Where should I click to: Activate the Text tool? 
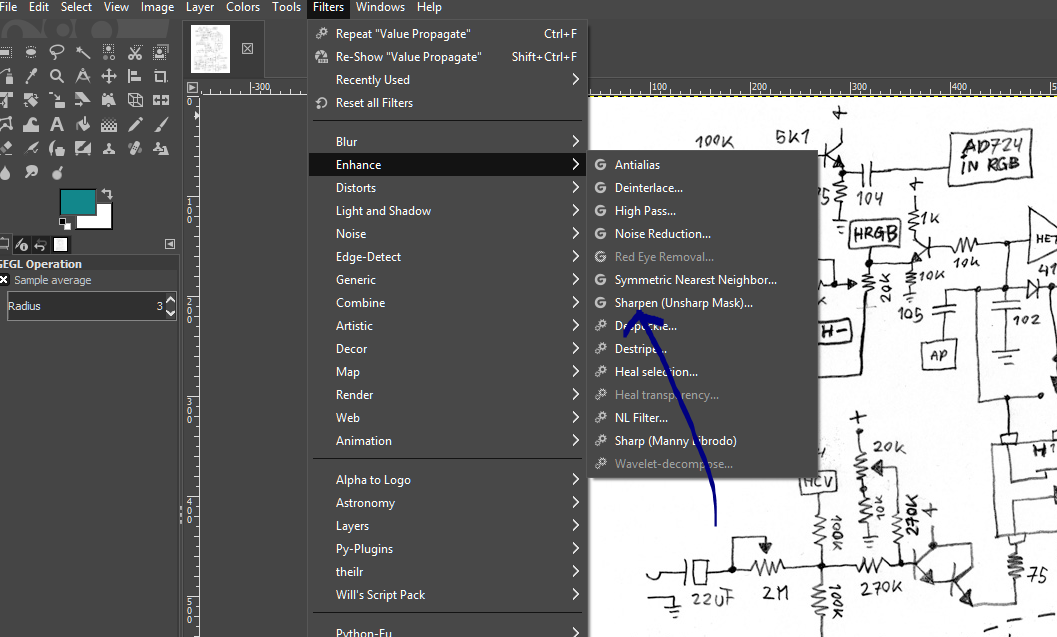coord(57,124)
